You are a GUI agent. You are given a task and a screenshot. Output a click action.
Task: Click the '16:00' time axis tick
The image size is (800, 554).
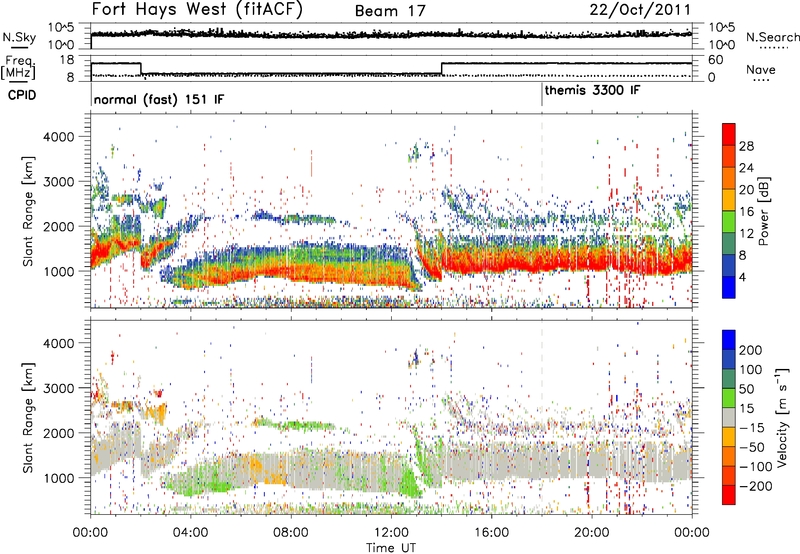[x=491, y=533]
